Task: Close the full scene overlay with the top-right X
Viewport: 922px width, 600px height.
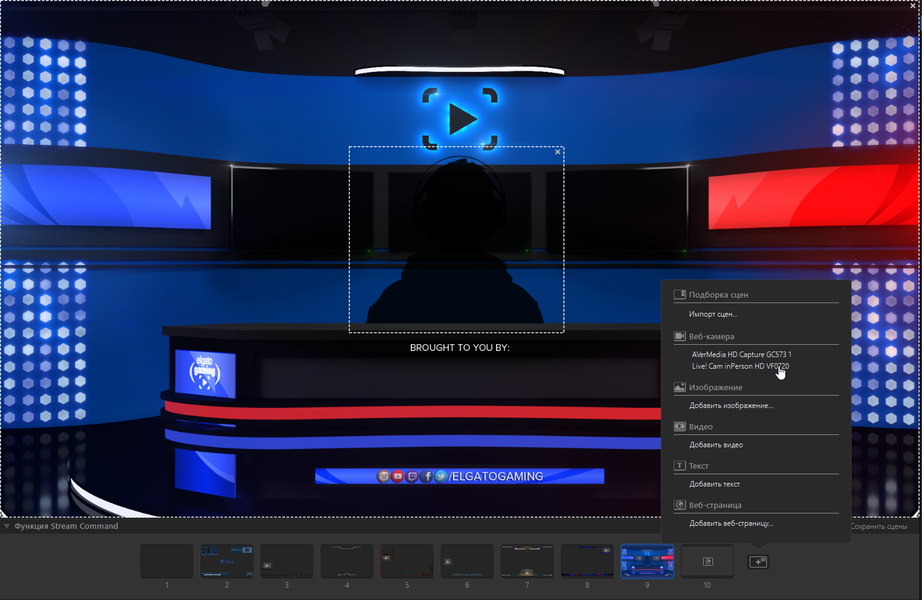Action: click(913, 5)
